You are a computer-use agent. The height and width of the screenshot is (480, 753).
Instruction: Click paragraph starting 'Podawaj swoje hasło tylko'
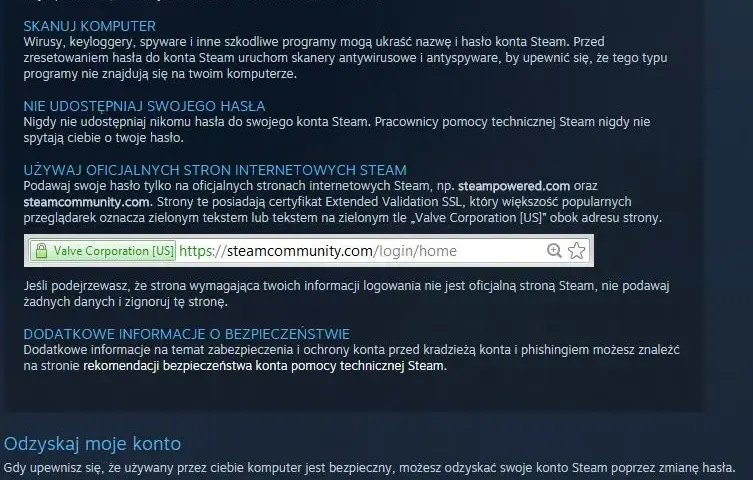342,202
